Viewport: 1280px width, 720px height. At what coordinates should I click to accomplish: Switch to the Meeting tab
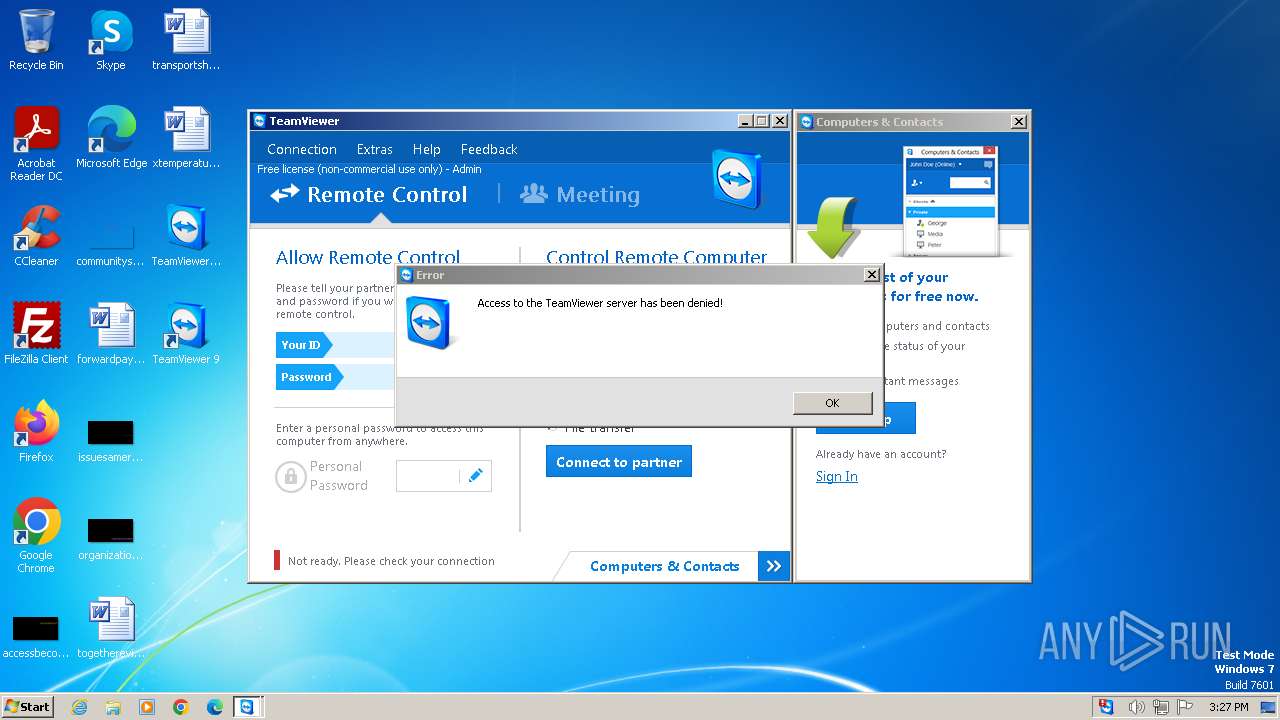point(580,194)
